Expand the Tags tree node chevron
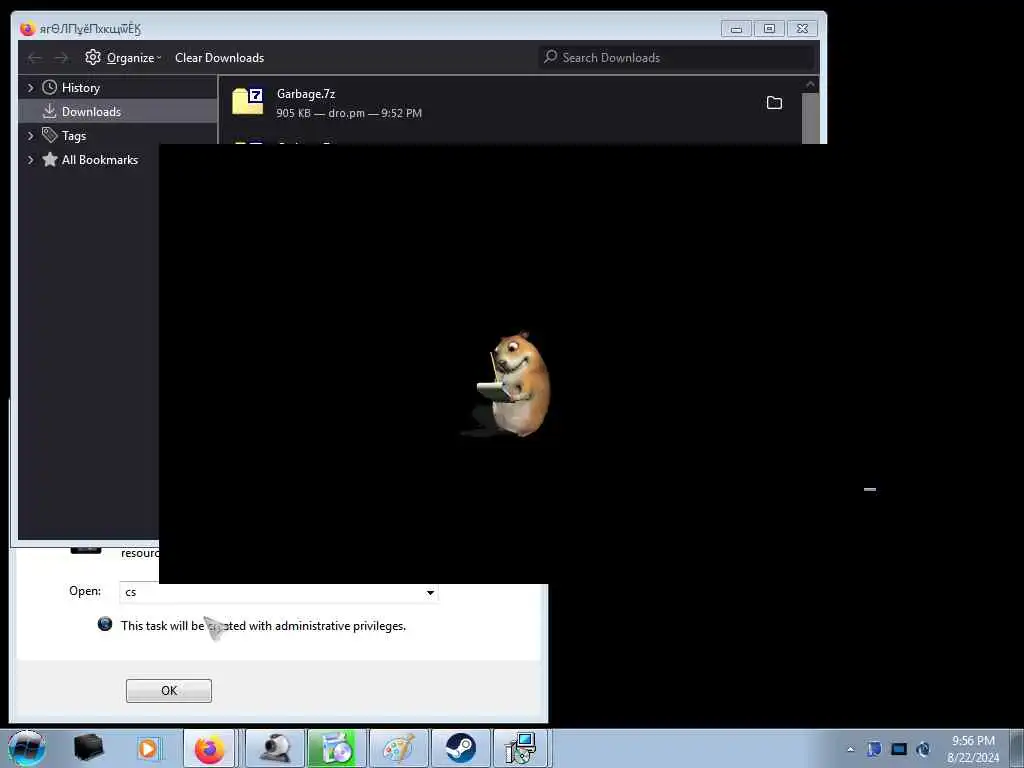Screen dimensions: 1024x768 (30, 136)
